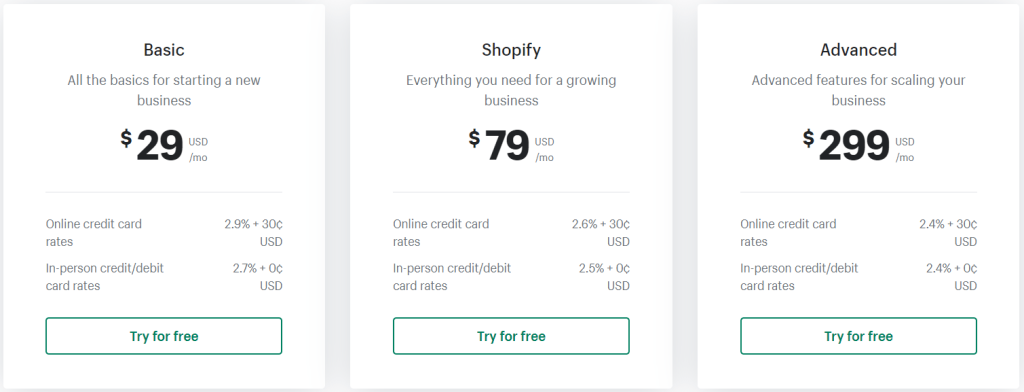
Task: Click Basic plan's 2.9% + 30¢ online rate
Action: coord(253,233)
